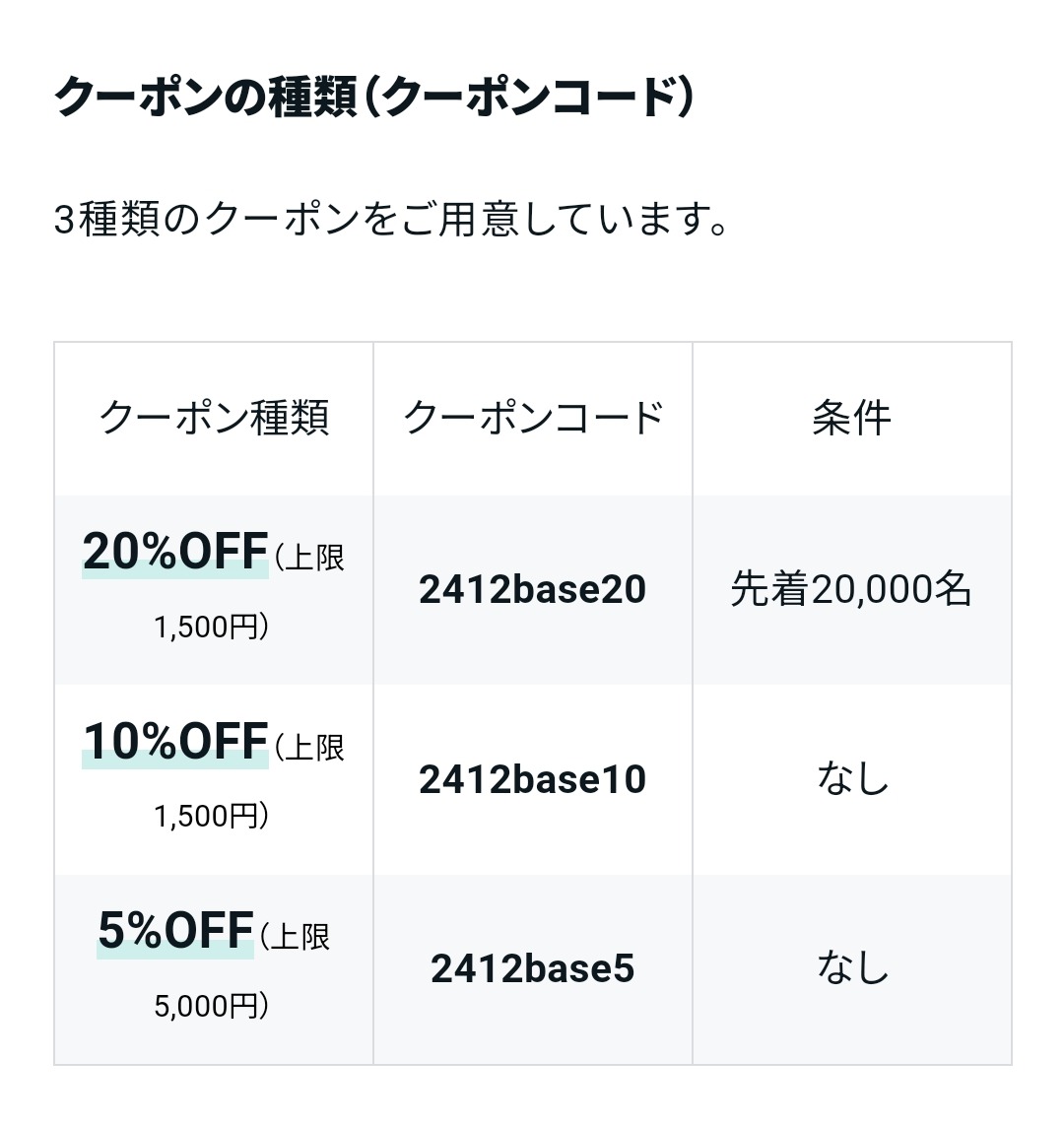Click the heading クーポンの種類（クーポンコード）
The width and height of the screenshot is (1064, 1126).
coord(374,97)
